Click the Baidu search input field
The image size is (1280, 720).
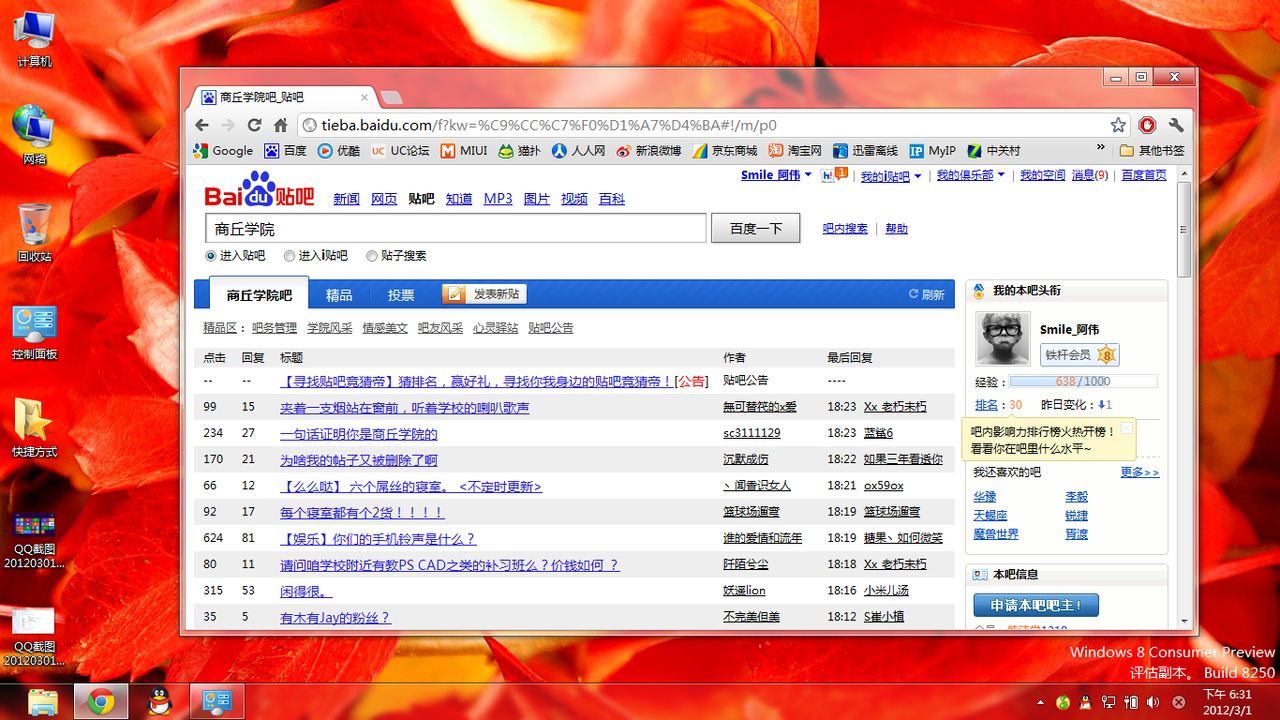point(456,229)
